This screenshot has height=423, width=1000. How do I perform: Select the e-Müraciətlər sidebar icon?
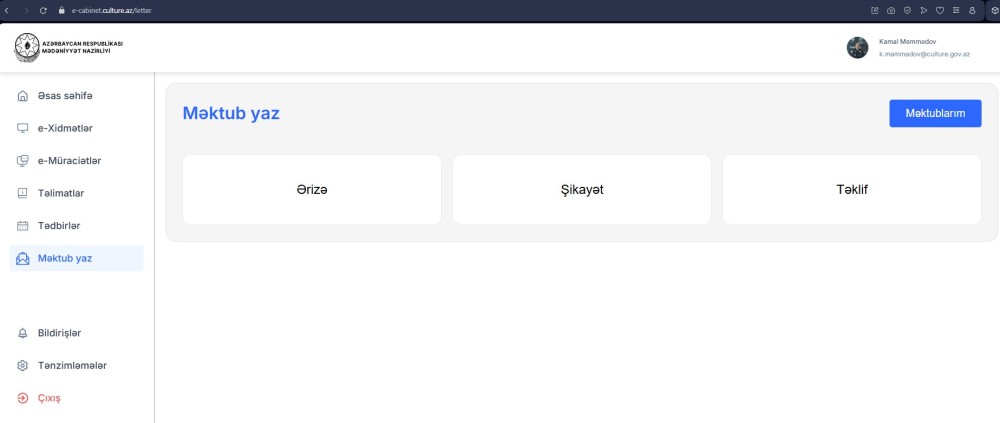pyautogui.click(x=22, y=161)
